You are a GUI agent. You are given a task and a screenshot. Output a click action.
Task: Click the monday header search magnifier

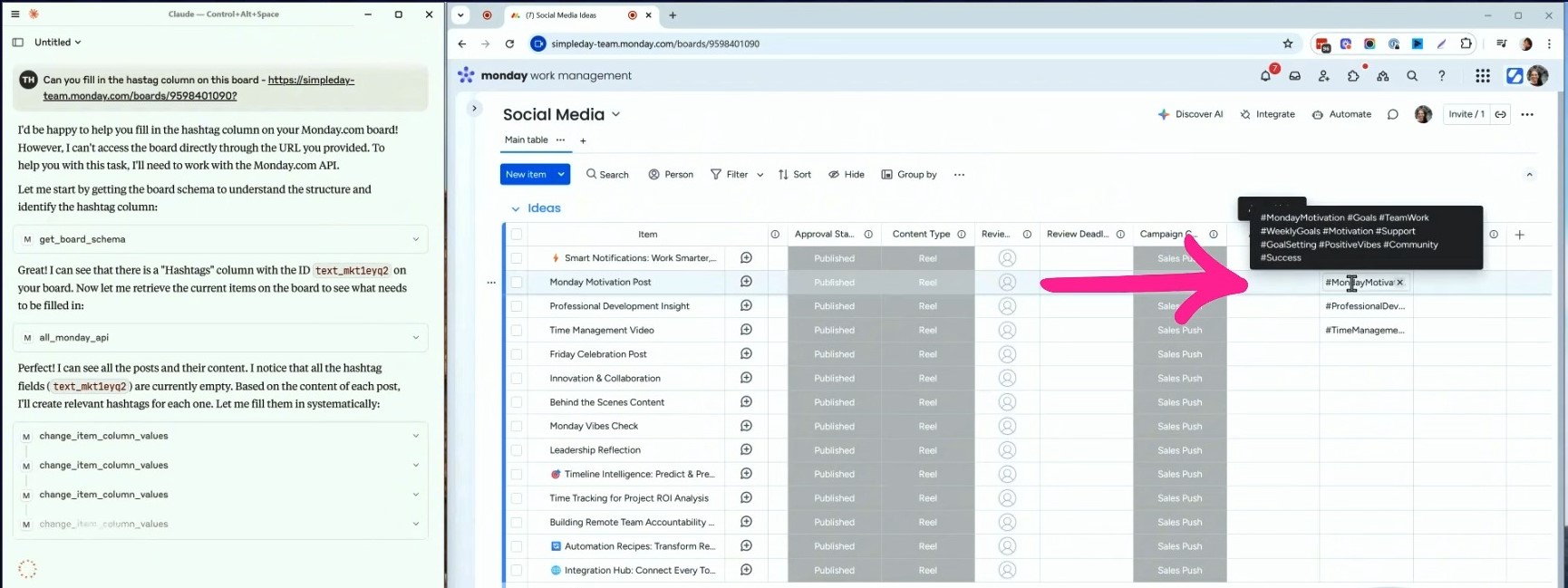pyautogui.click(x=1412, y=76)
